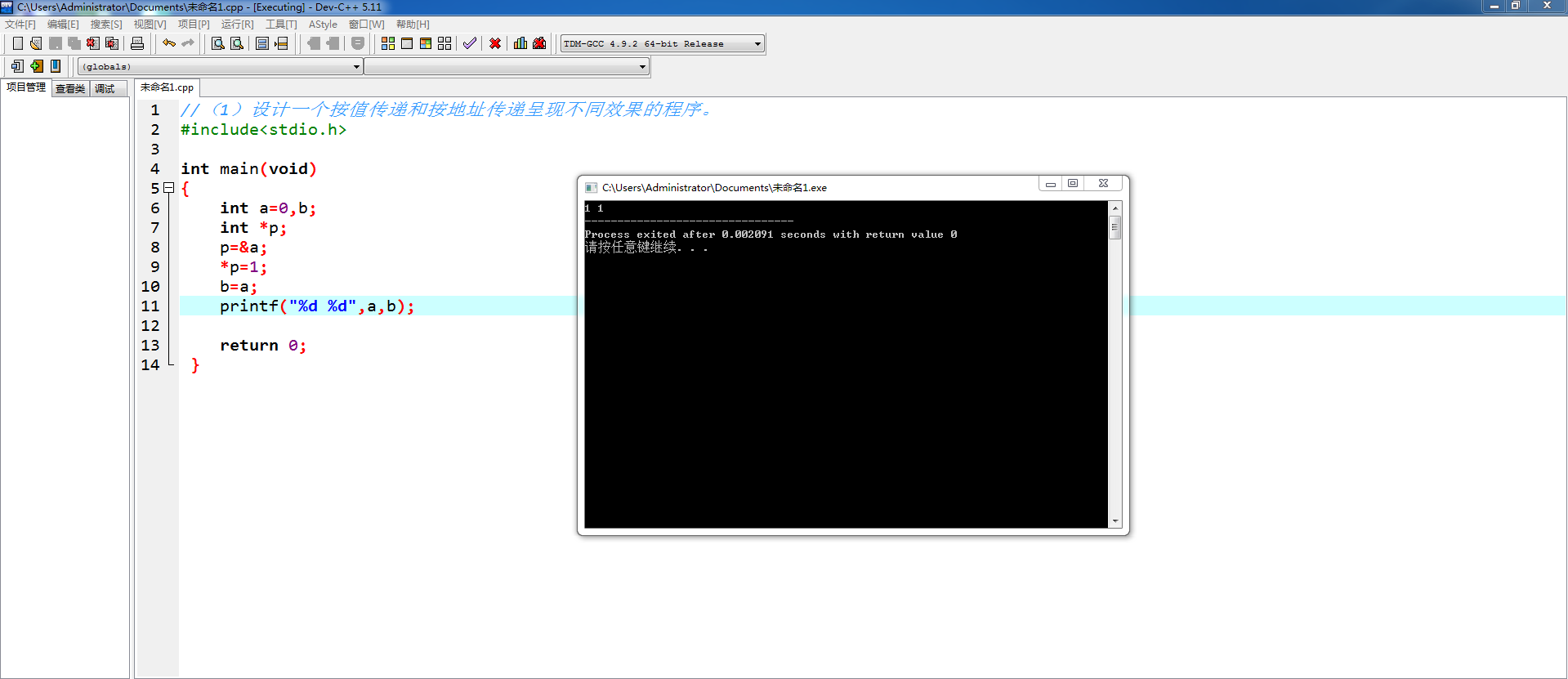
Task: Open the 视图[V] menu
Action: pyautogui.click(x=150, y=25)
